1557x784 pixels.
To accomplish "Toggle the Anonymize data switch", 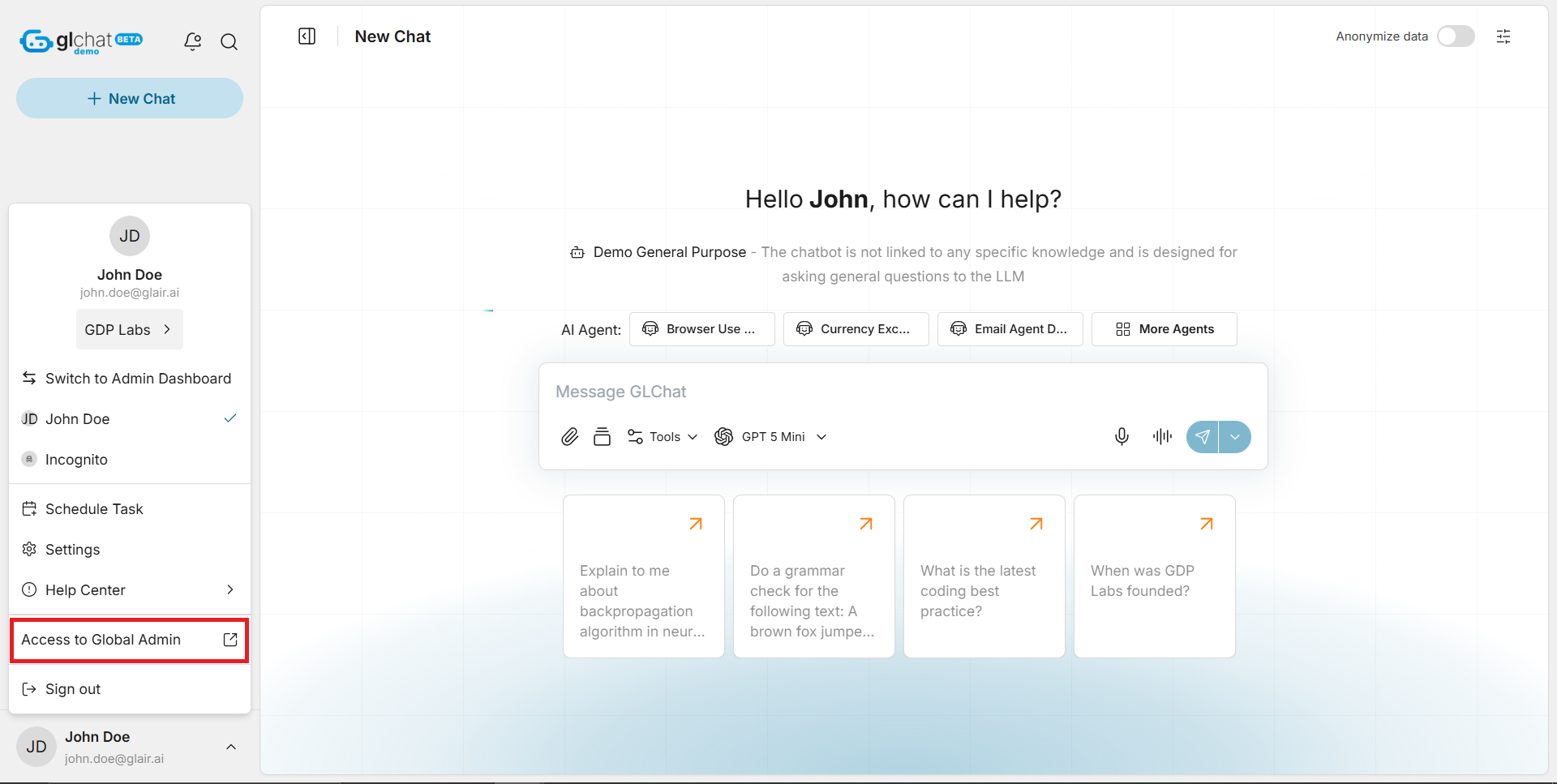I will tap(1455, 36).
